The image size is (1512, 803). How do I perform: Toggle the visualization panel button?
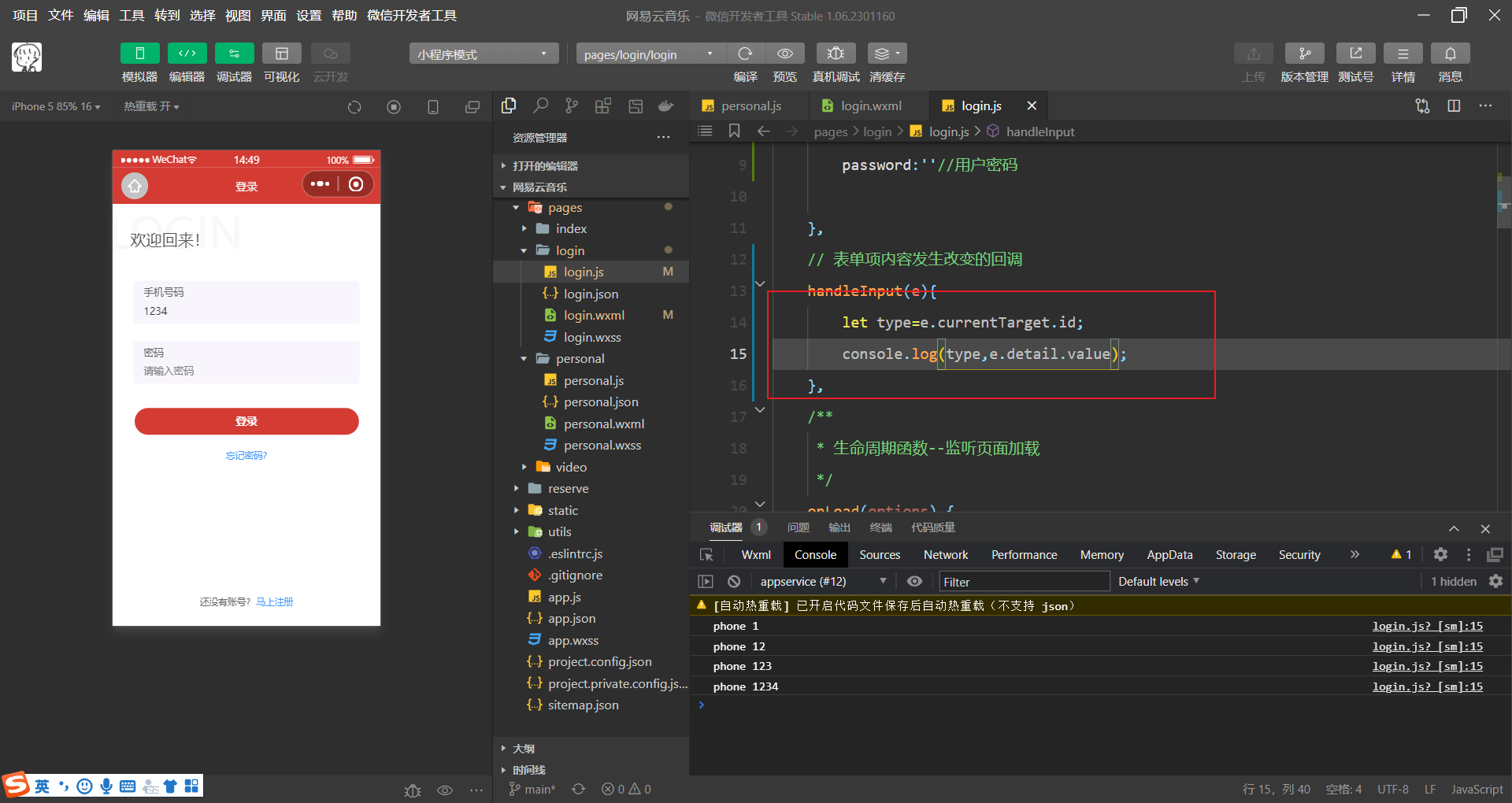tap(282, 54)
